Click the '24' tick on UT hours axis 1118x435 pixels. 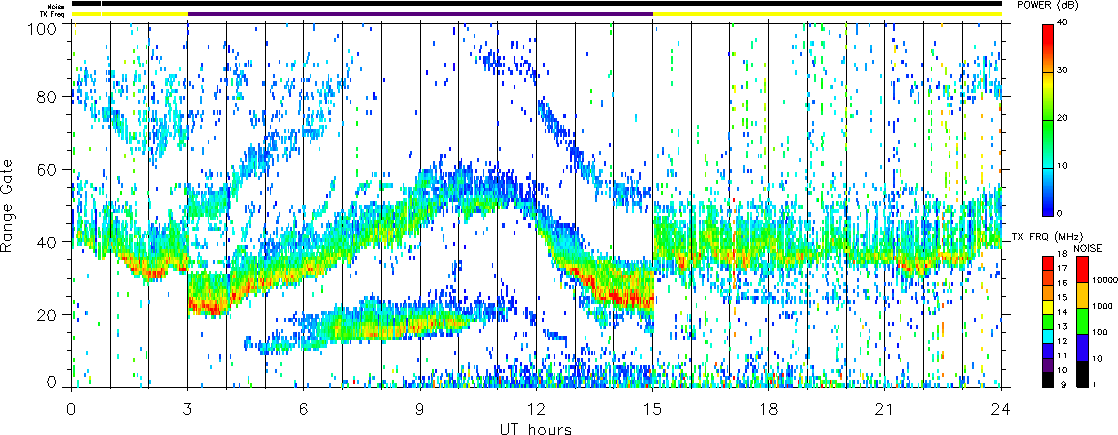coord(1001,409)
